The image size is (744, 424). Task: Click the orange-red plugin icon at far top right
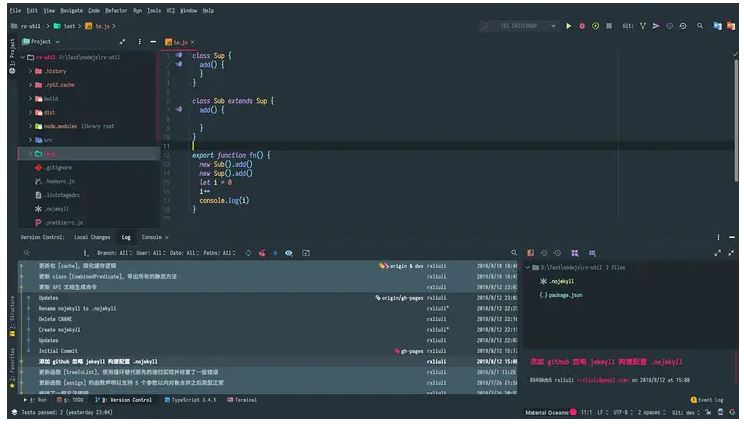pos(731,26)
